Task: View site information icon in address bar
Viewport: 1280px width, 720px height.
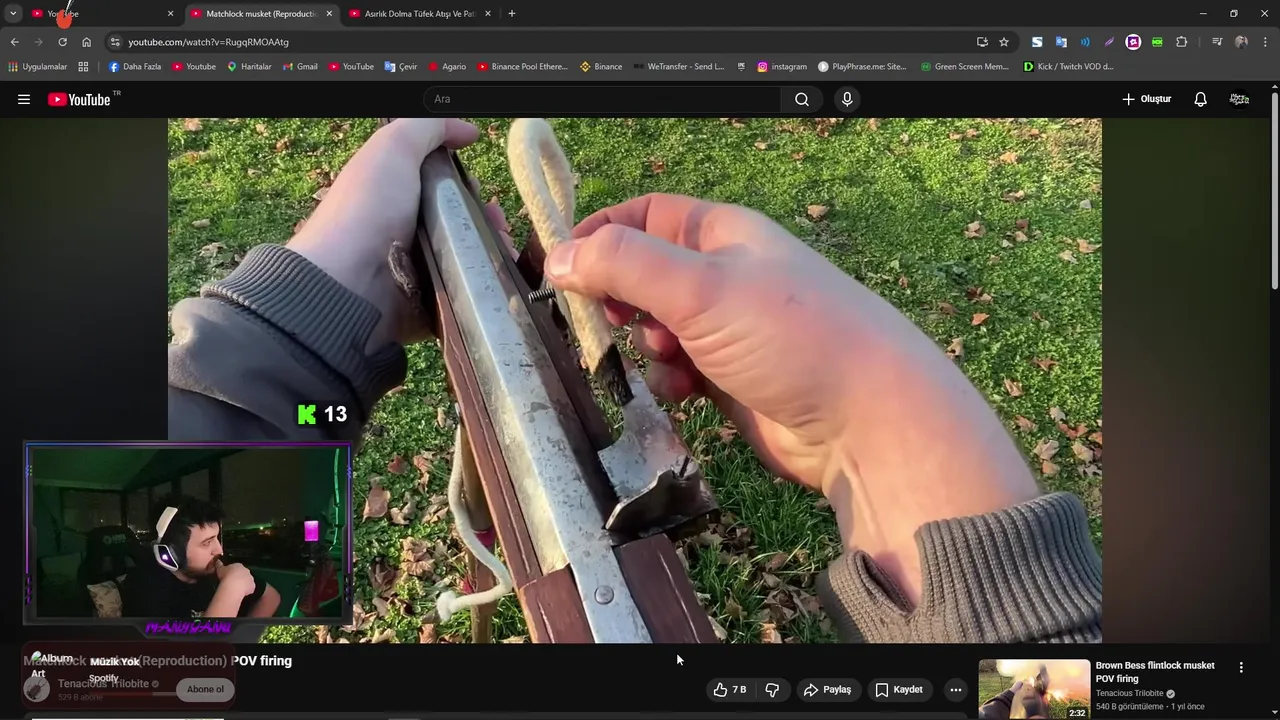Action: click(x=115, y=42)
